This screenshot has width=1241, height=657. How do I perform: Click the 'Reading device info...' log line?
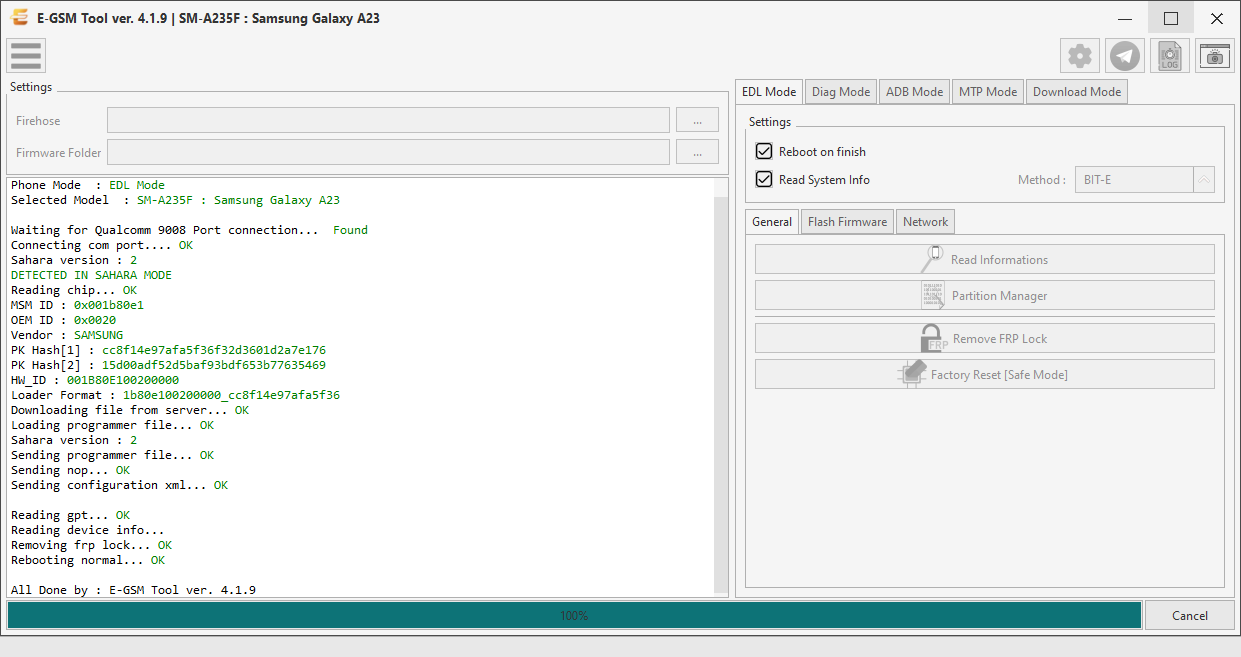(88, 530)
